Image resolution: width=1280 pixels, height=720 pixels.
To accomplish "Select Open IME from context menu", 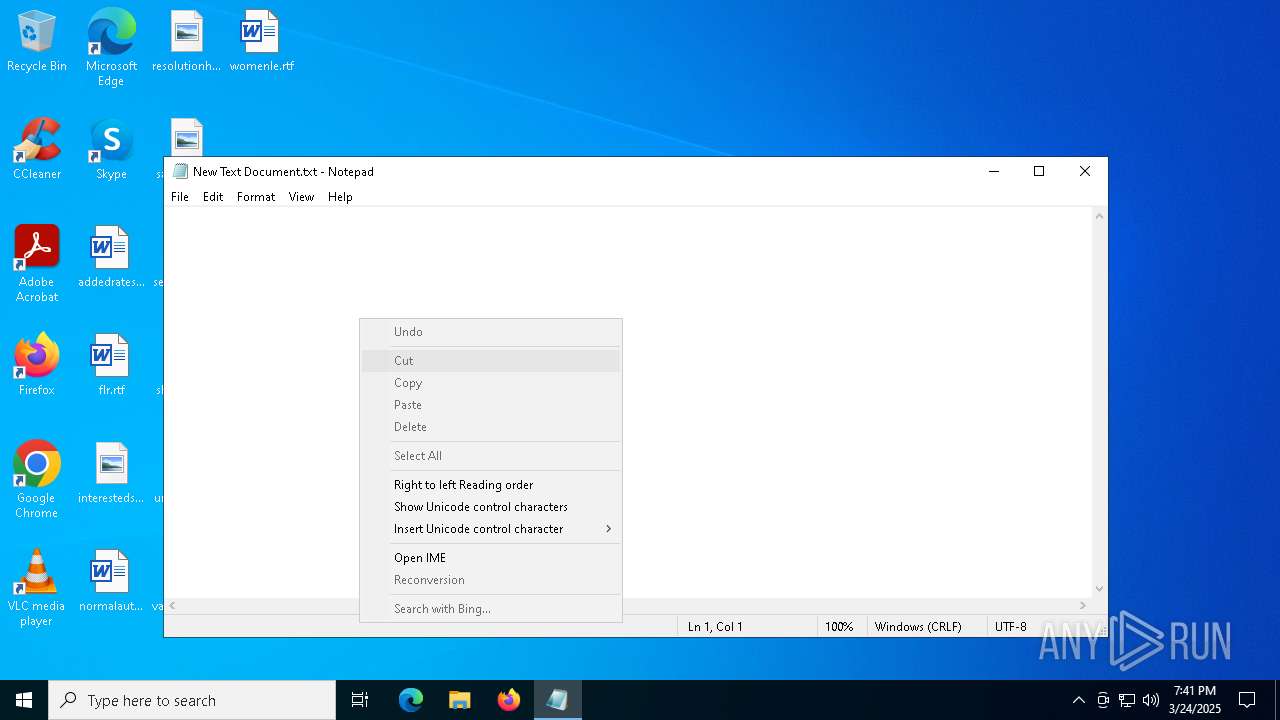I will 491,558.
